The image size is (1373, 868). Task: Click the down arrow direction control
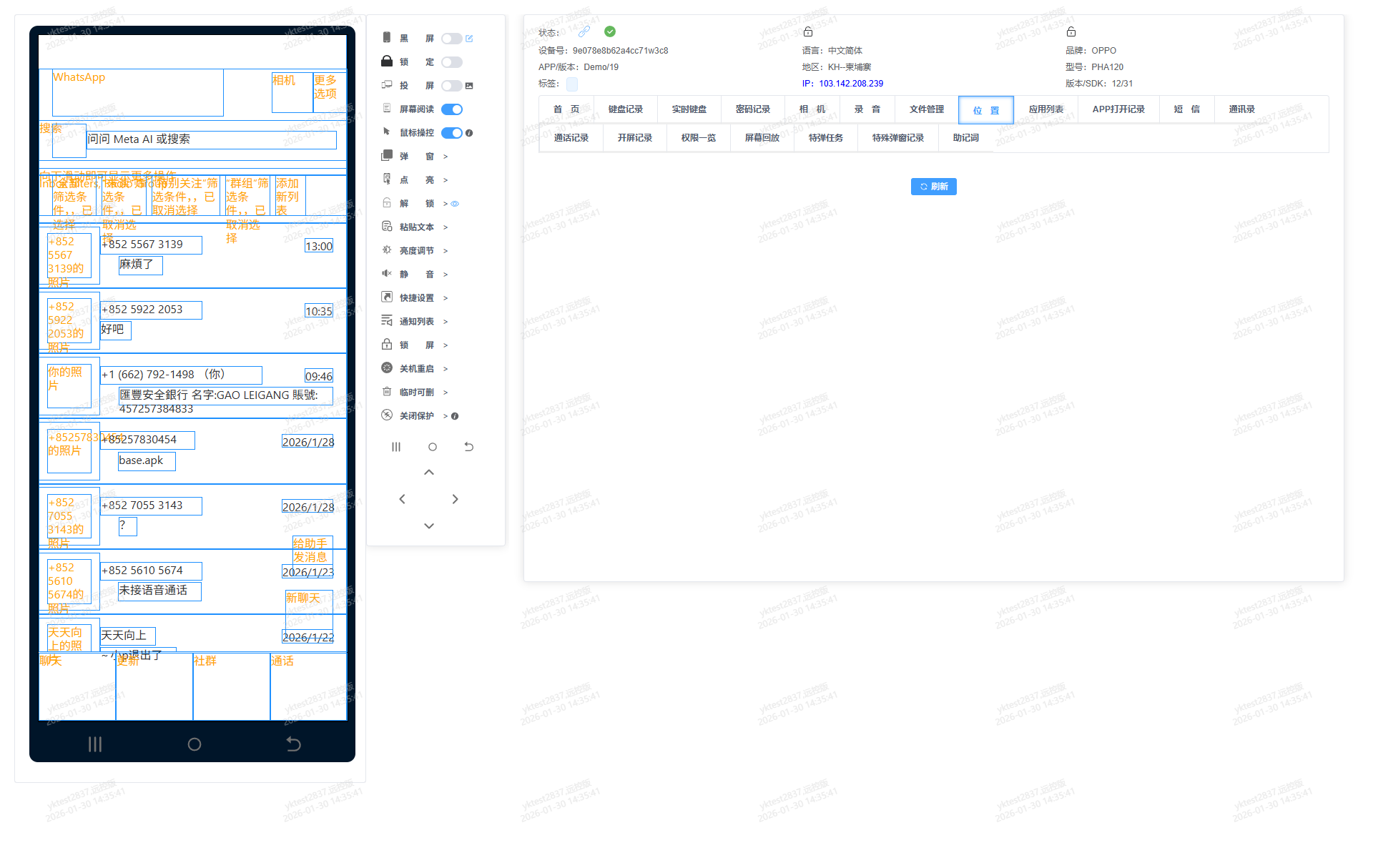(x=429, y=526)
